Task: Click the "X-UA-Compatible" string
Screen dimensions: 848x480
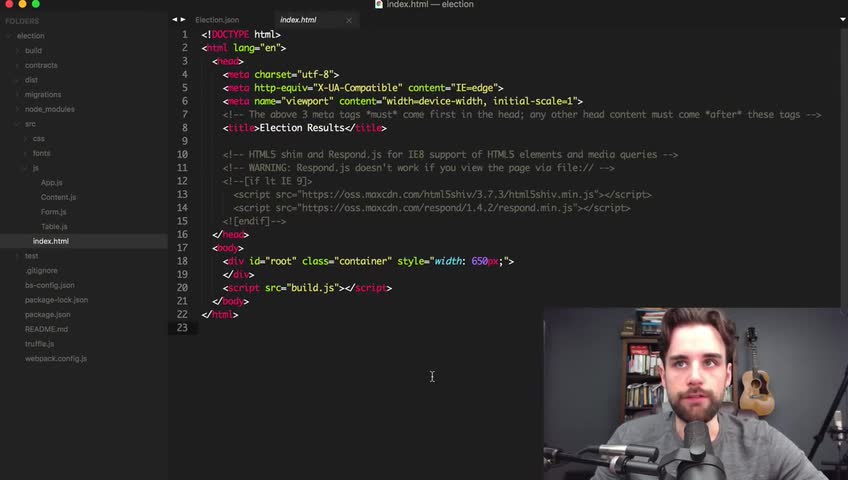Action: 358,88
